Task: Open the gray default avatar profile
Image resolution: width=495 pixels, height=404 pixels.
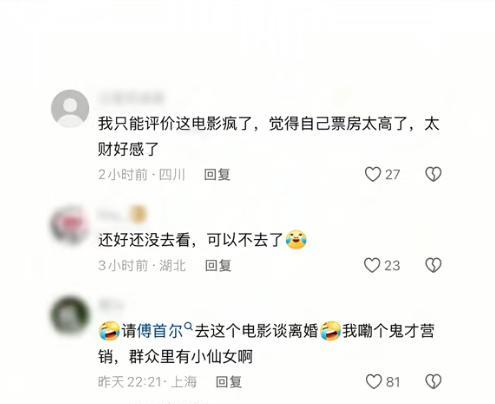Action: 70,108
